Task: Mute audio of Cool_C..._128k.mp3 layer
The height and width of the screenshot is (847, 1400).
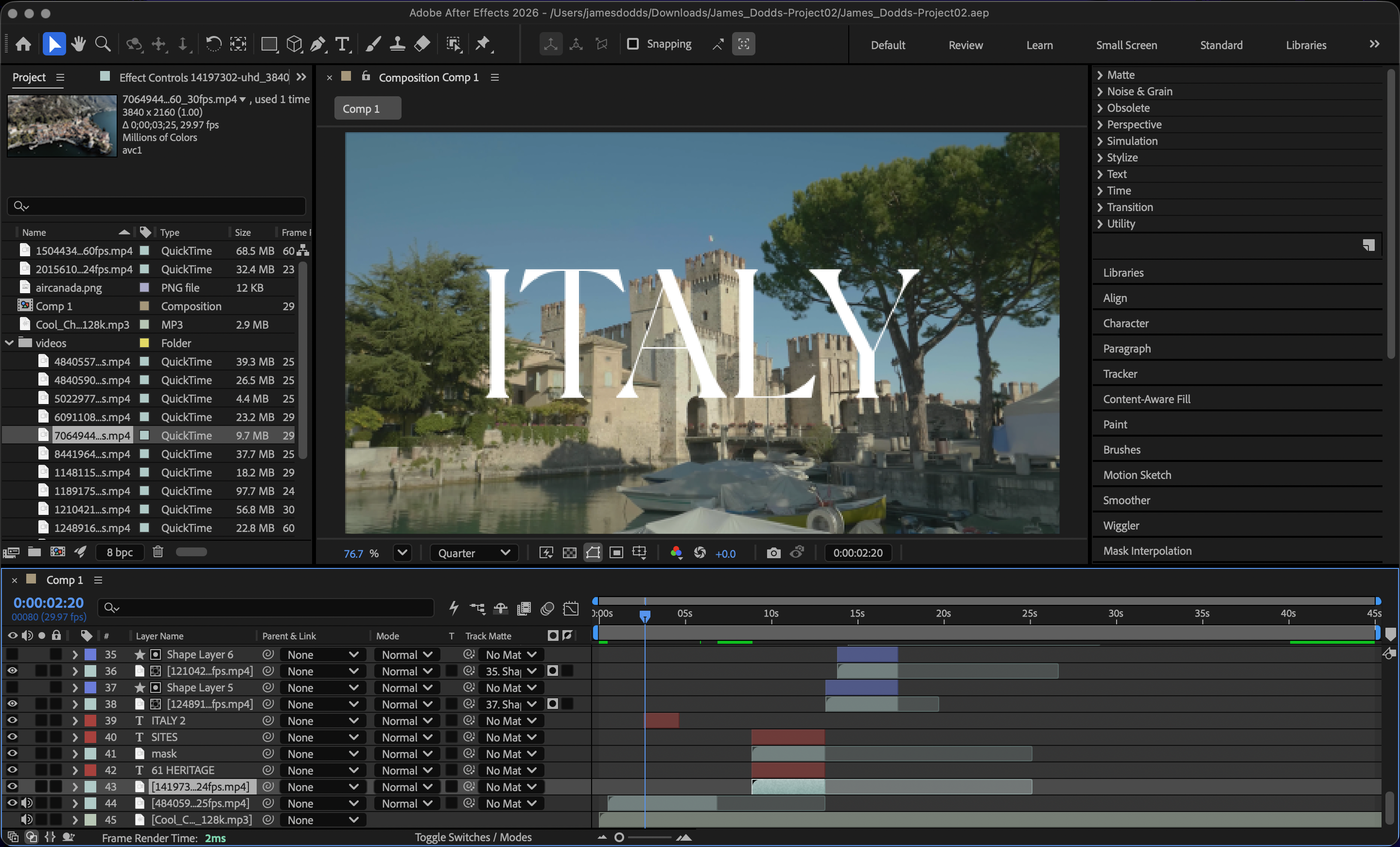Action: tap(26, 820)
